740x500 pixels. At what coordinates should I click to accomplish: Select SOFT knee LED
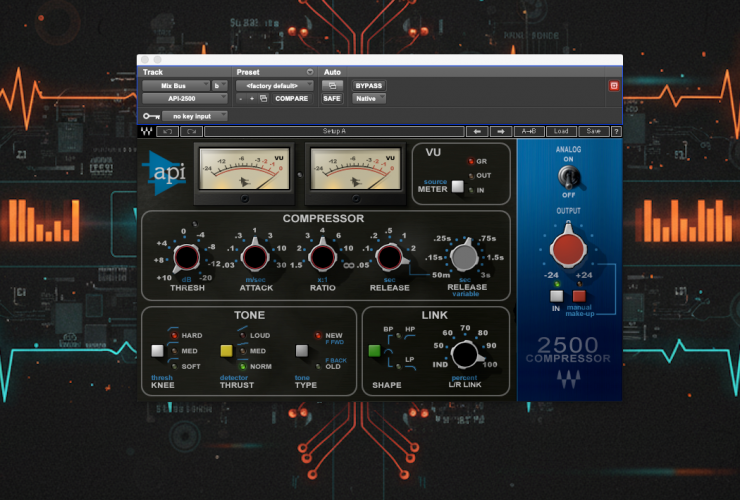[x=174, y=366]
